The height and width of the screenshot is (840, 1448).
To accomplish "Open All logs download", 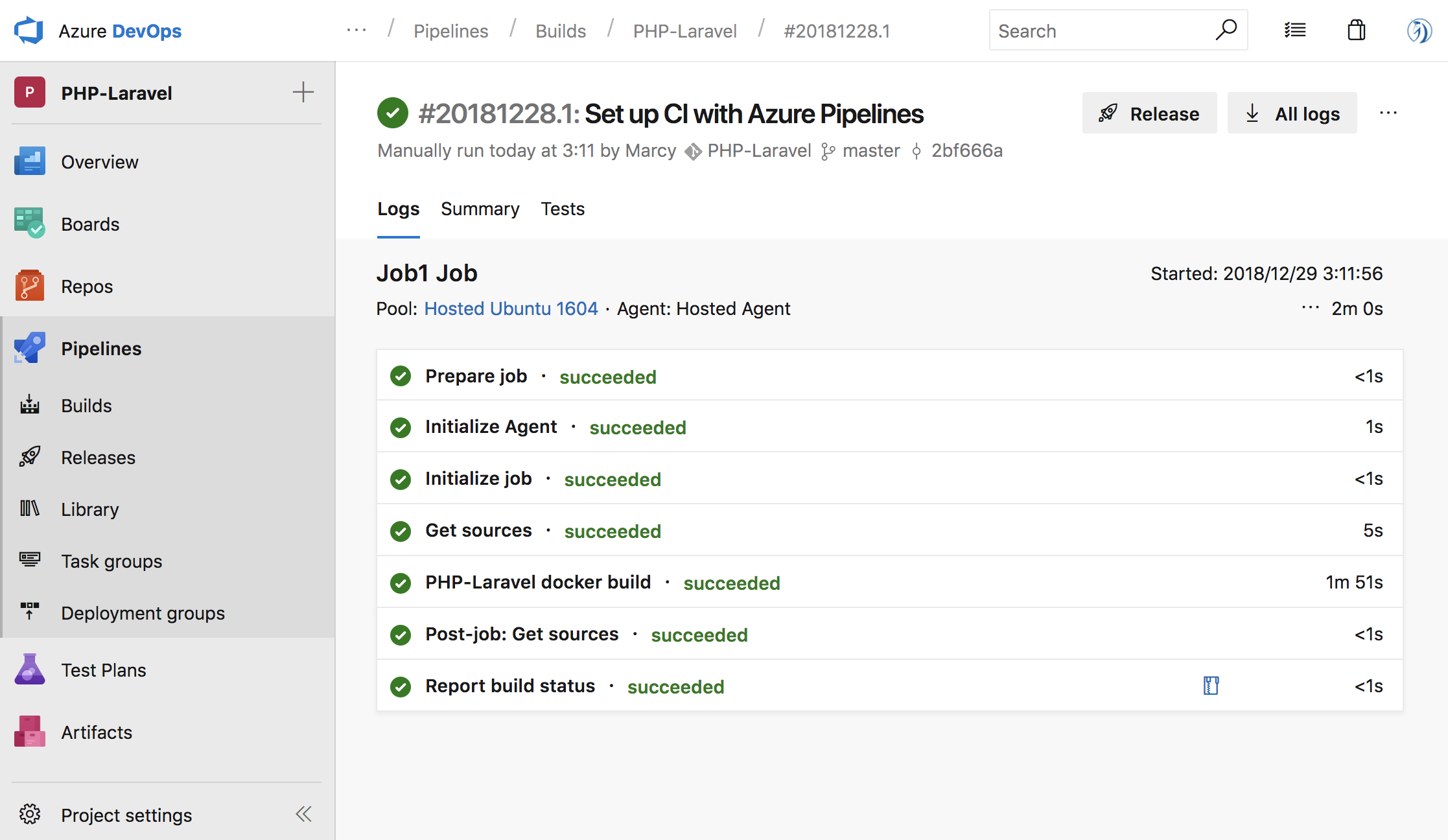I will (x=1291, y=113).
